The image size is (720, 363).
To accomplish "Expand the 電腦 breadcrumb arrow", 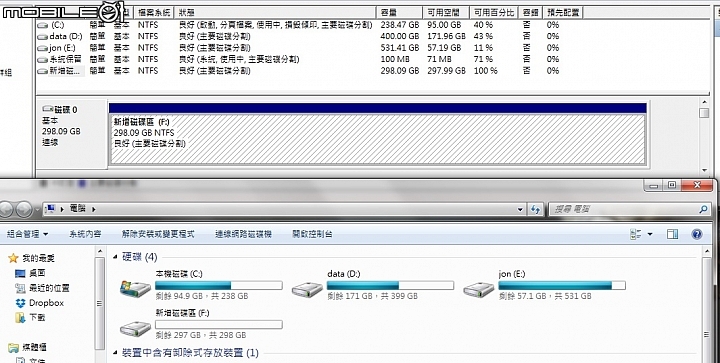I will tap(94, 209).
